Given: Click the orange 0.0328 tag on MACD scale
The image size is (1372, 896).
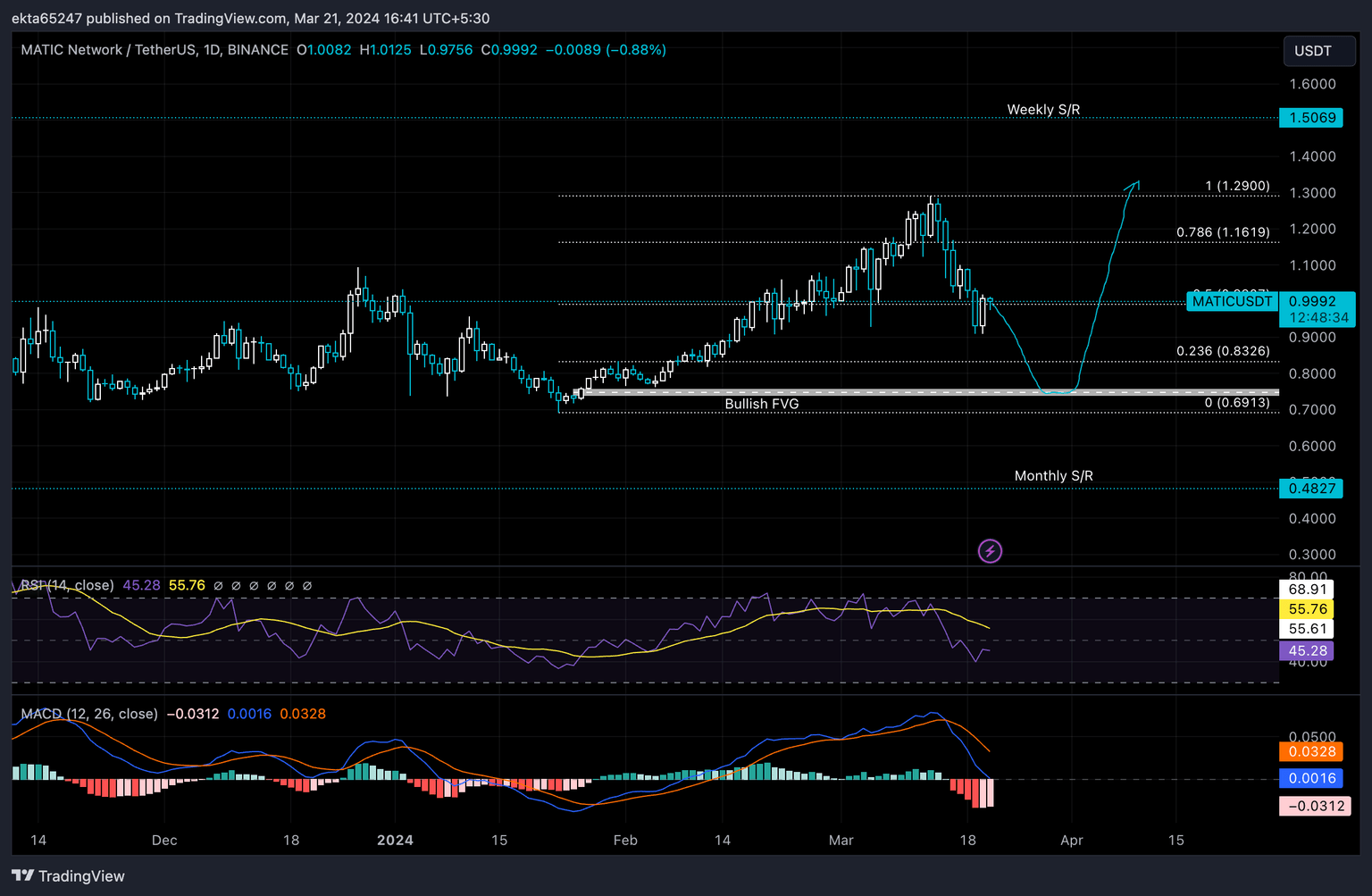Looking at the screenshot, I should pos(1311,752).
